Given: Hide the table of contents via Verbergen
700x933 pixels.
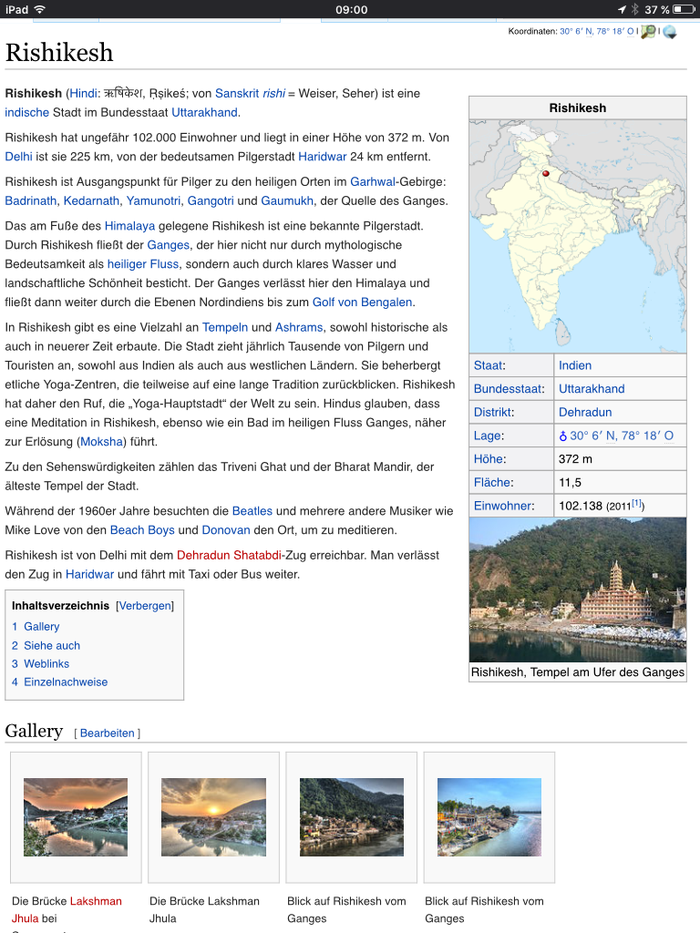Looking at the screenshot, I should point(145,606).
